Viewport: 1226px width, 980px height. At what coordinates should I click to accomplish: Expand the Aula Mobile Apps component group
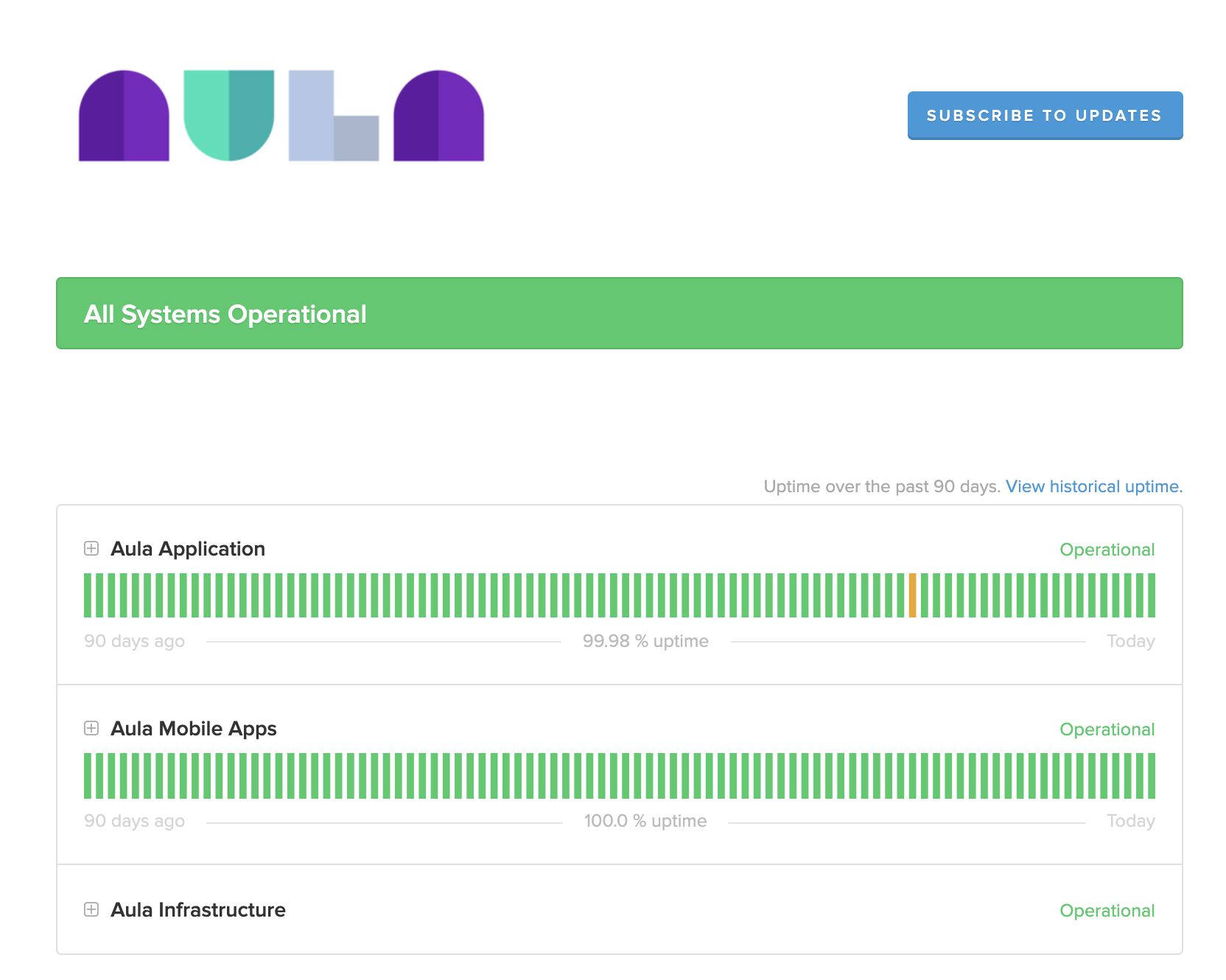coord(91,728)
